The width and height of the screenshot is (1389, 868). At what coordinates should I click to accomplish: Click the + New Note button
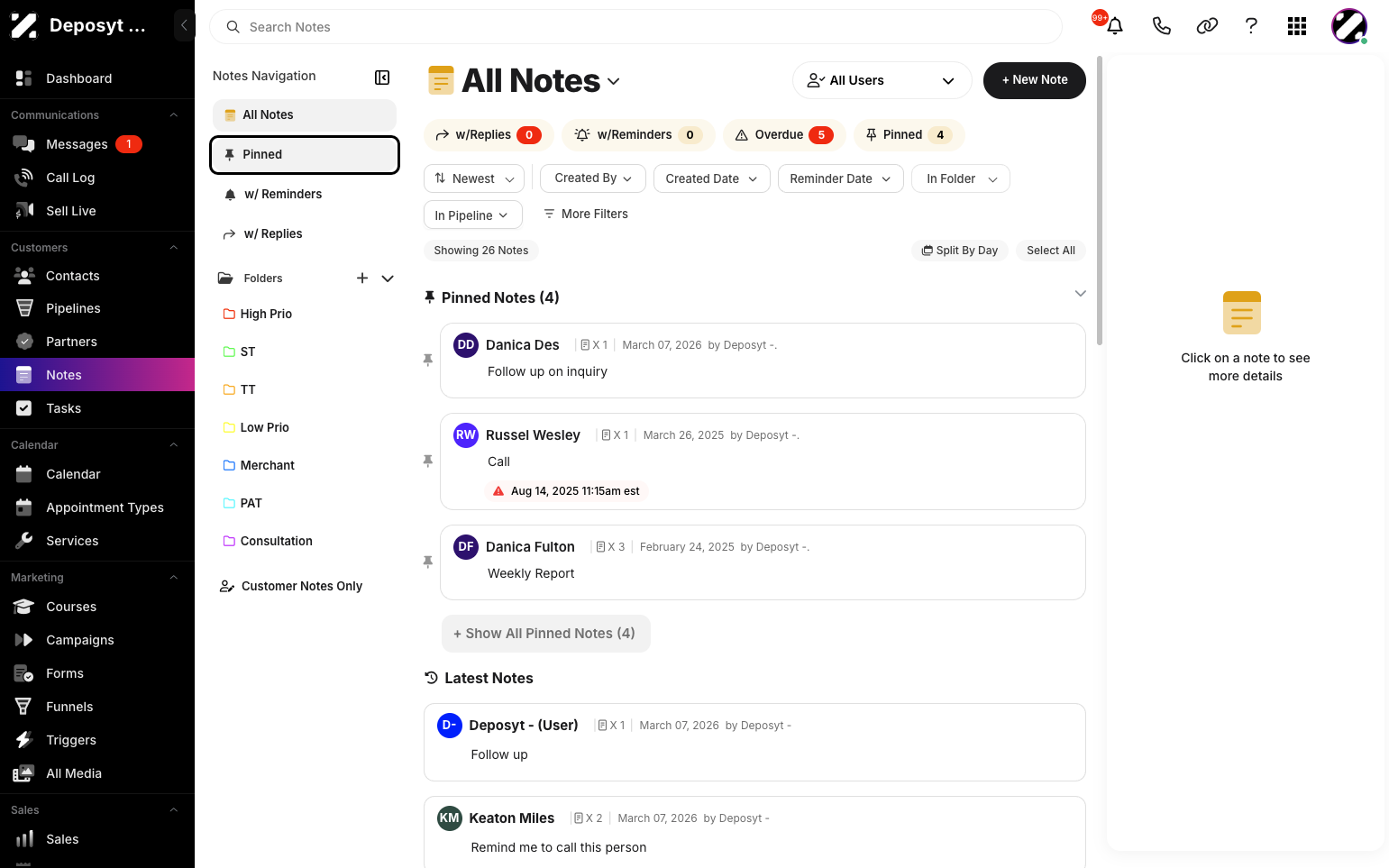(x=1035, y=80)
